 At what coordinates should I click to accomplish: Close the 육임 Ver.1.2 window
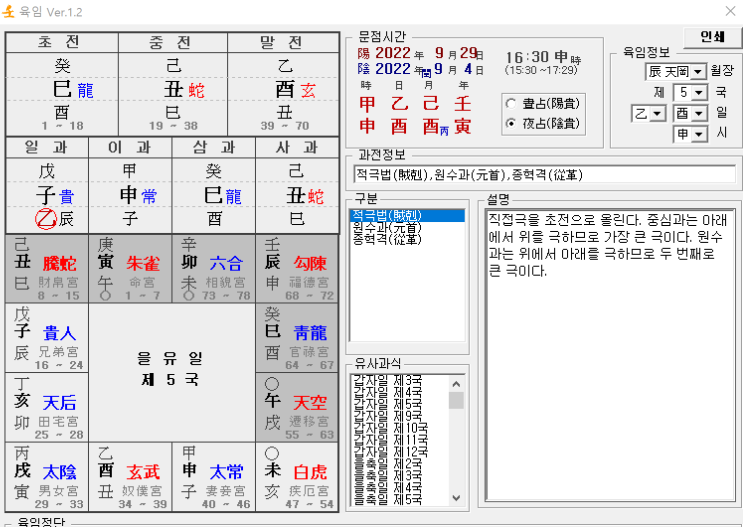[730, 11]
